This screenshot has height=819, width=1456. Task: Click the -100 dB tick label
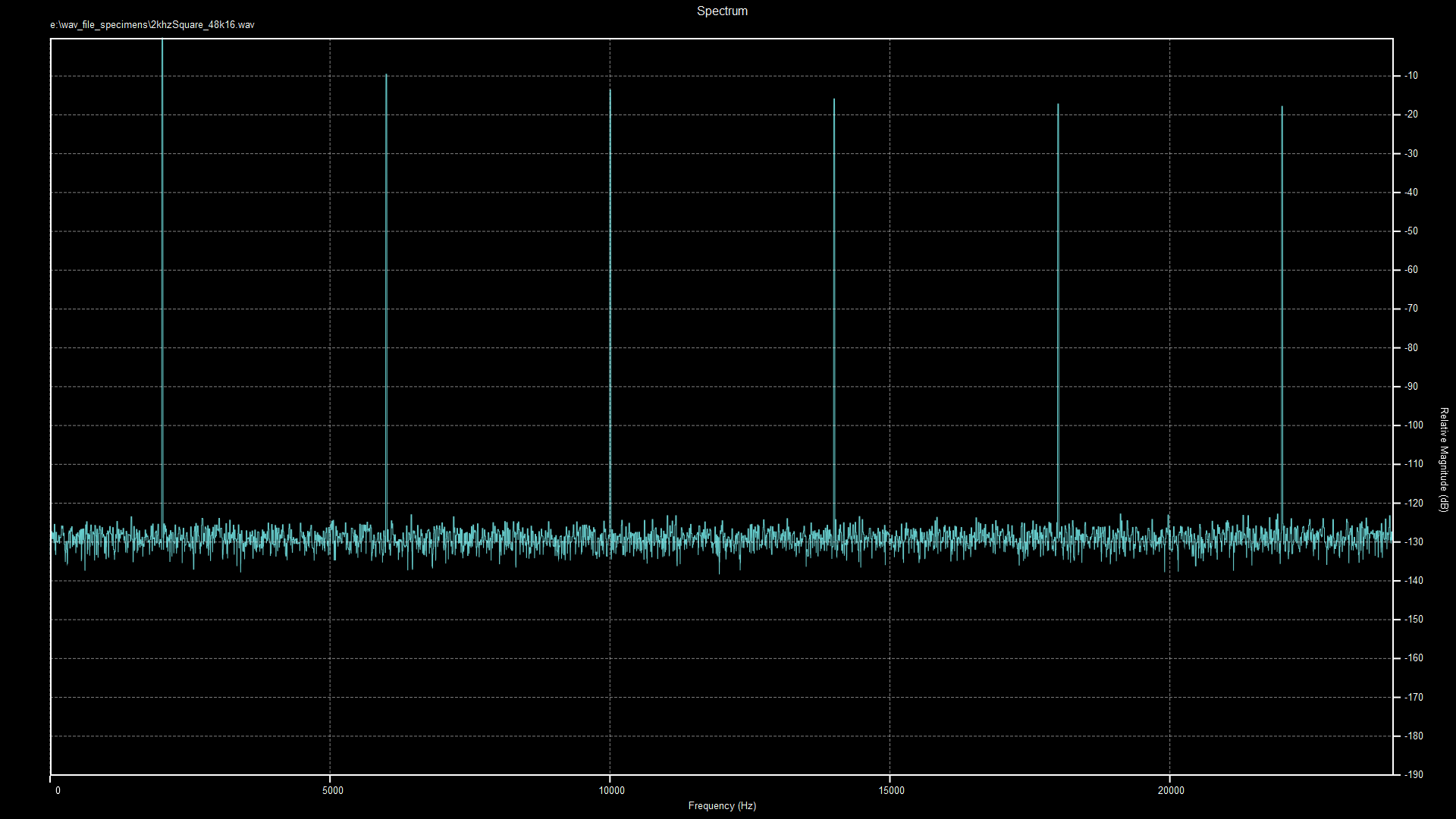click(1414, 425)
